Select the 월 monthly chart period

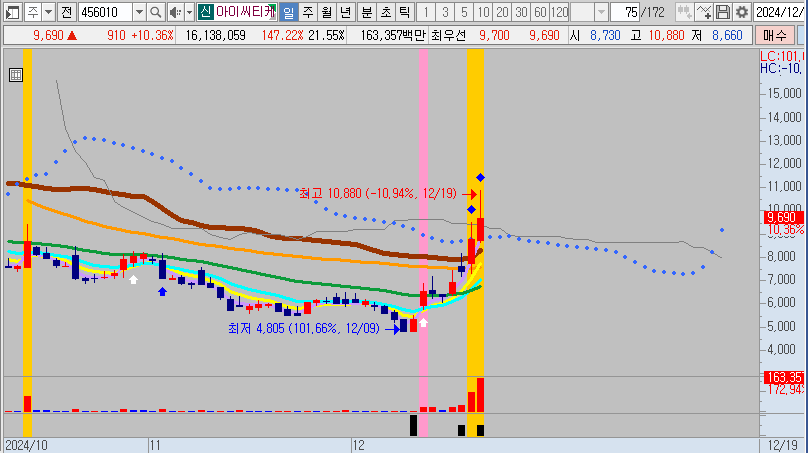[x=326, y=12]
